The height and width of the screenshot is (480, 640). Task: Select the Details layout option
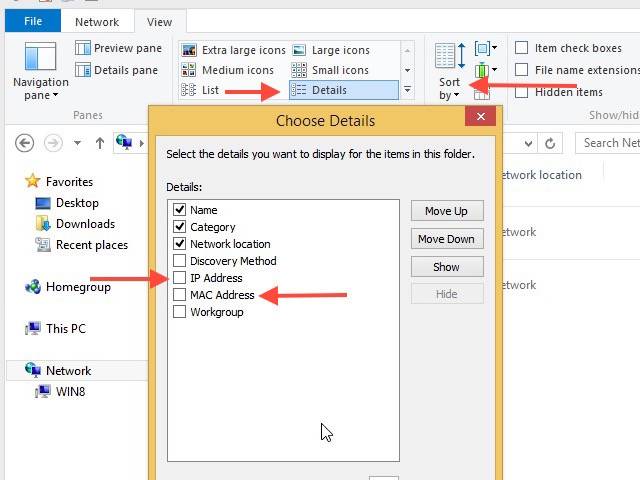tap(344, 90)
